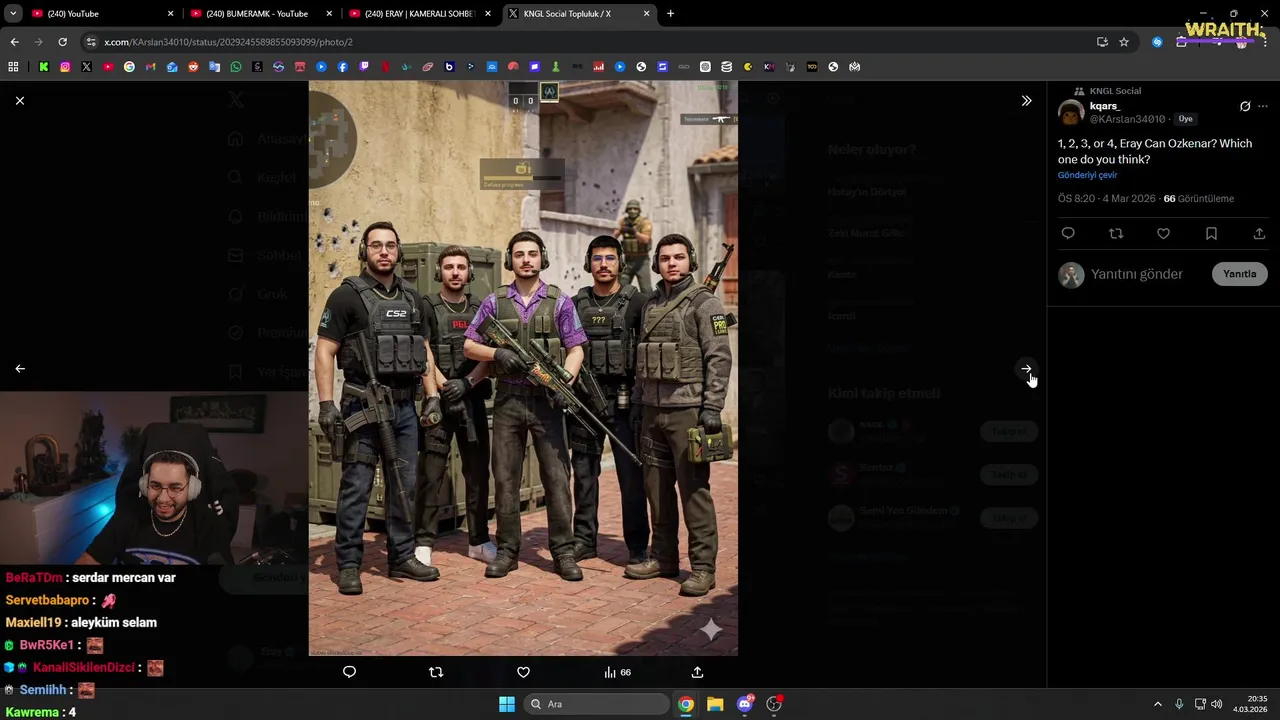Switch to the ERAY | KAMERALI SOHBET tab
The height and width of the screenshot is (720, 1280).
(x=418, y=14)
